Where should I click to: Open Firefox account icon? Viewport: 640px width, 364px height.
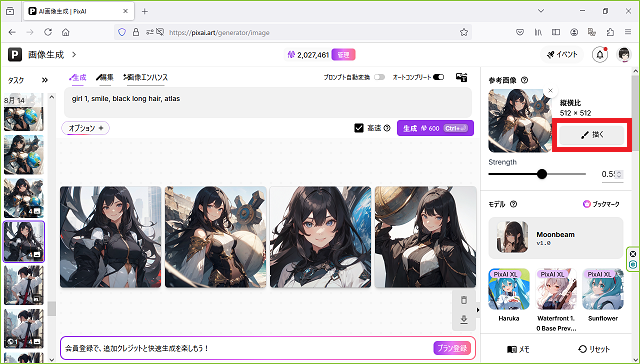click(x=574, y=32)
